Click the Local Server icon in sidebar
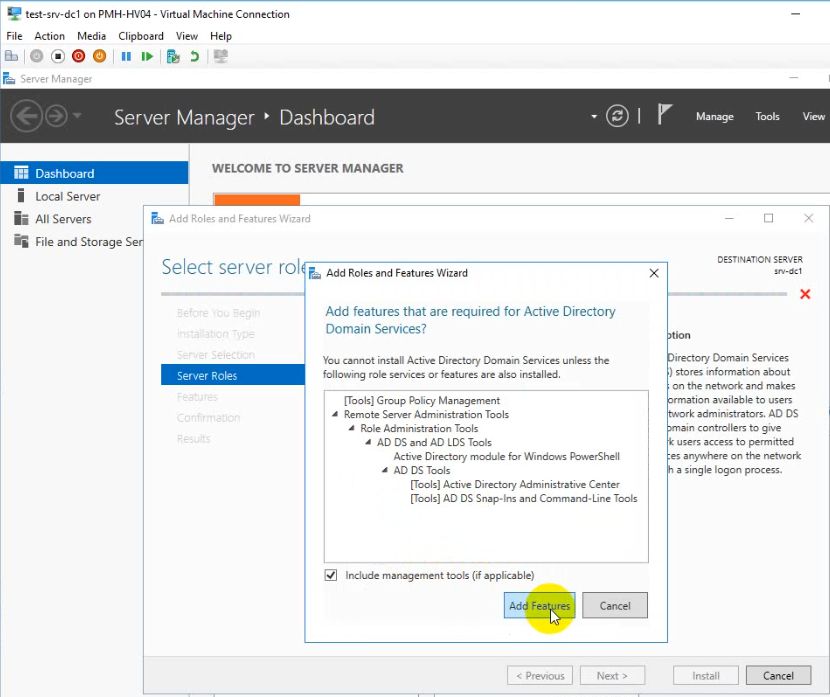The width and height of the screenshot is (830, 697). (21, 195)
